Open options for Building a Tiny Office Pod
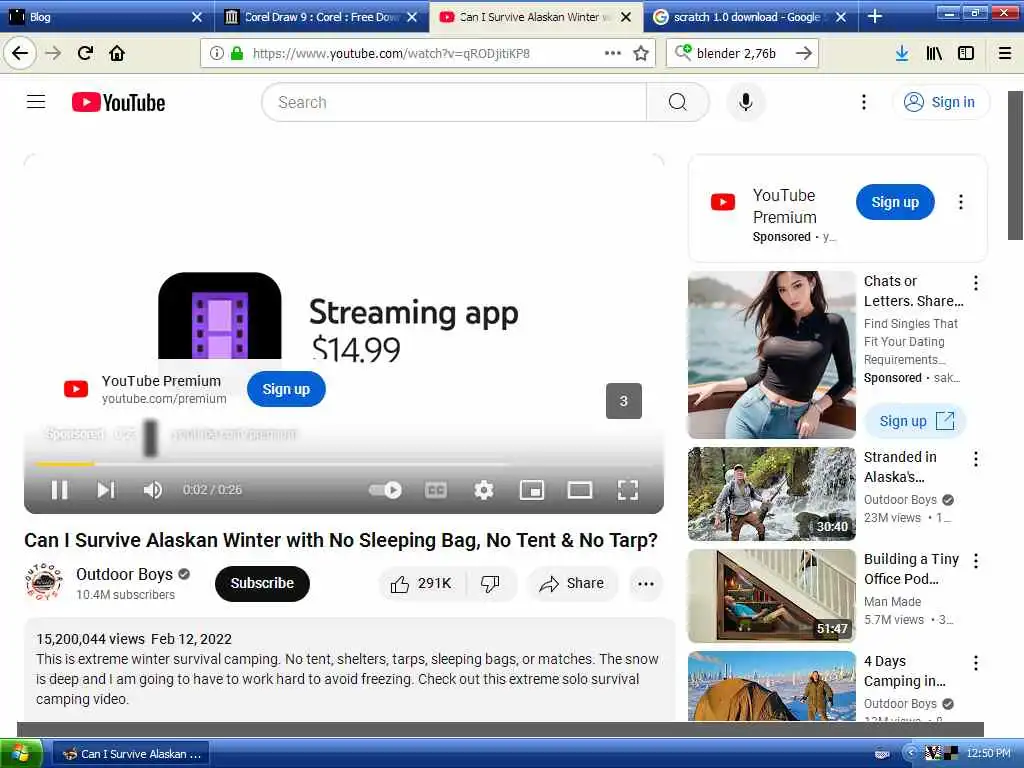Screen dimensions: 1024x768 pyautogui.click(x=975, y=561)
